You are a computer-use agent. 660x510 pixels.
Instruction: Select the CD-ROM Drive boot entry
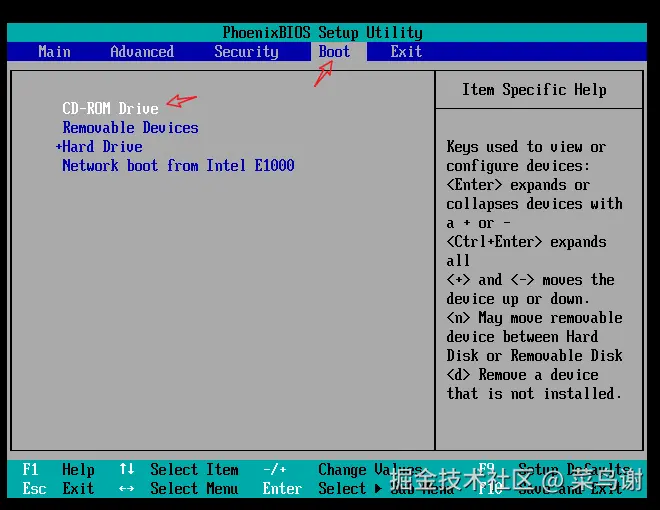110,108
